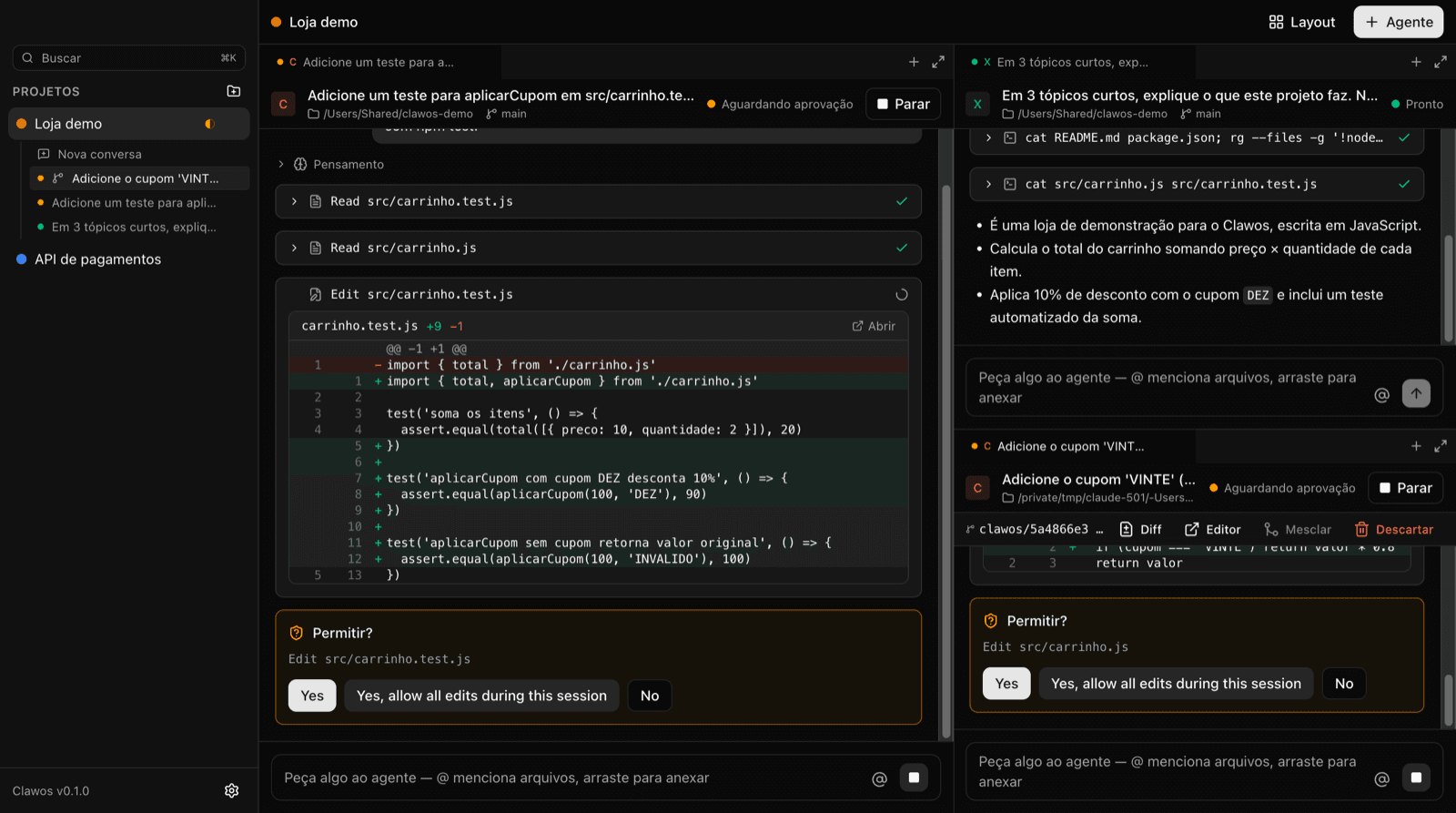Click stop square in bottom-right pane input
This screenshot has height=813, width=1456.
point(1416,777)
